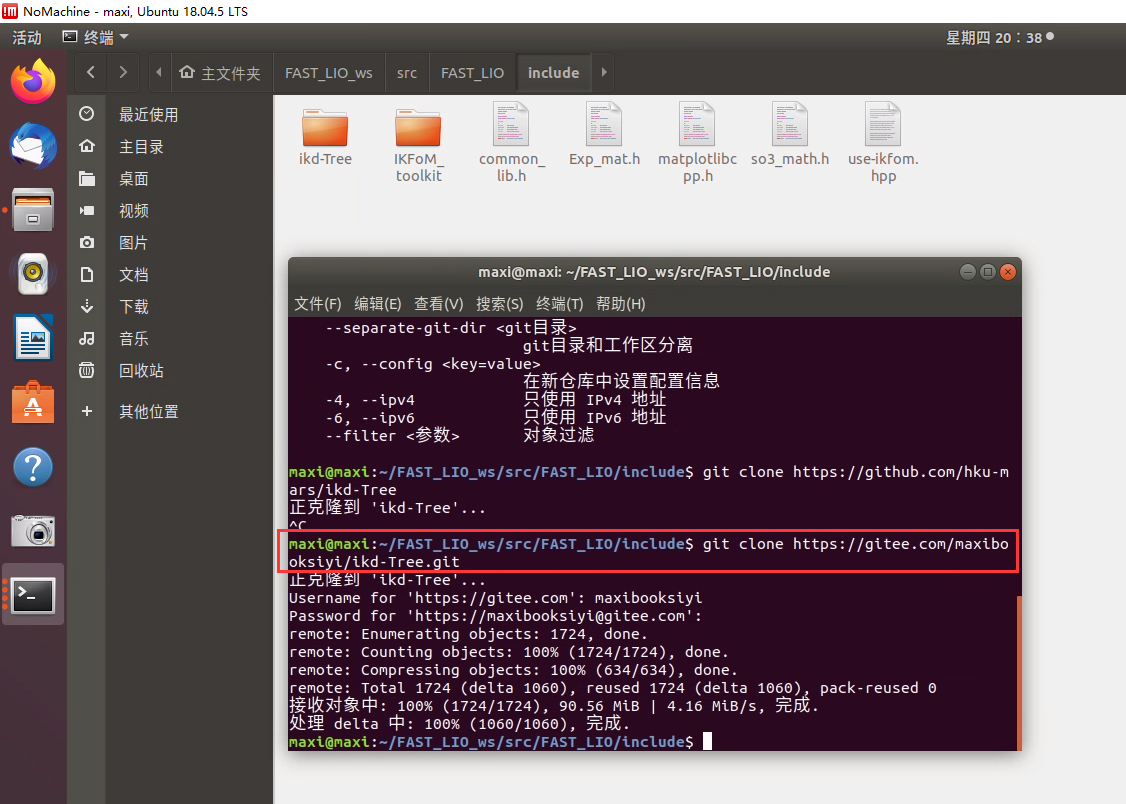The width and height of the screenshot is (1126, 804).
Task: Launch the Screenshot camera app in dock
Action: (33, 531)
